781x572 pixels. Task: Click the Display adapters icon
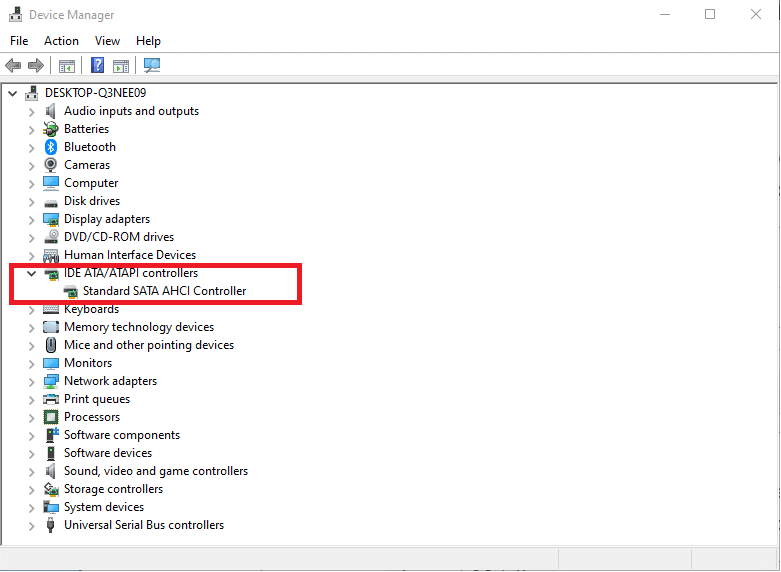tap(51, 219)
